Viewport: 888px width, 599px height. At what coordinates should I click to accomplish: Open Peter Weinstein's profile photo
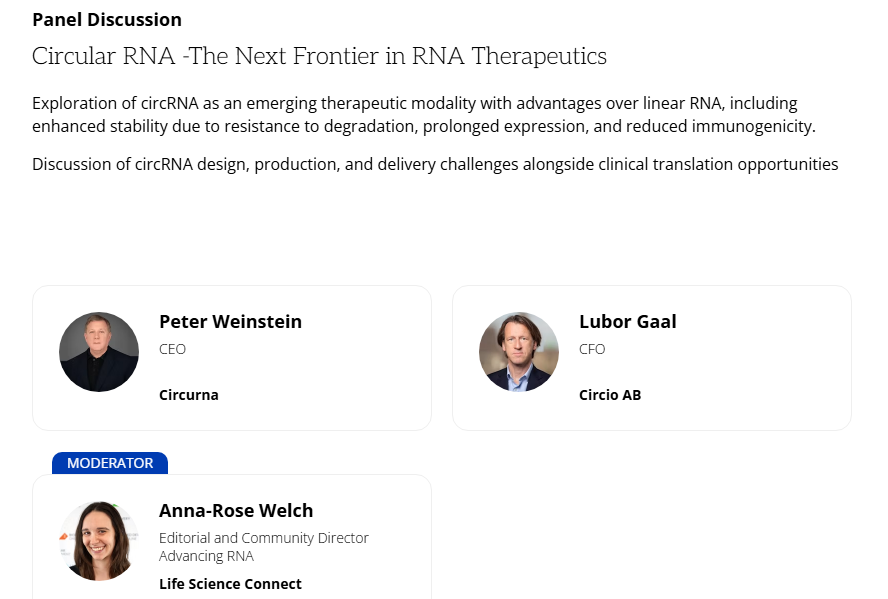click(x=99, y=352)
